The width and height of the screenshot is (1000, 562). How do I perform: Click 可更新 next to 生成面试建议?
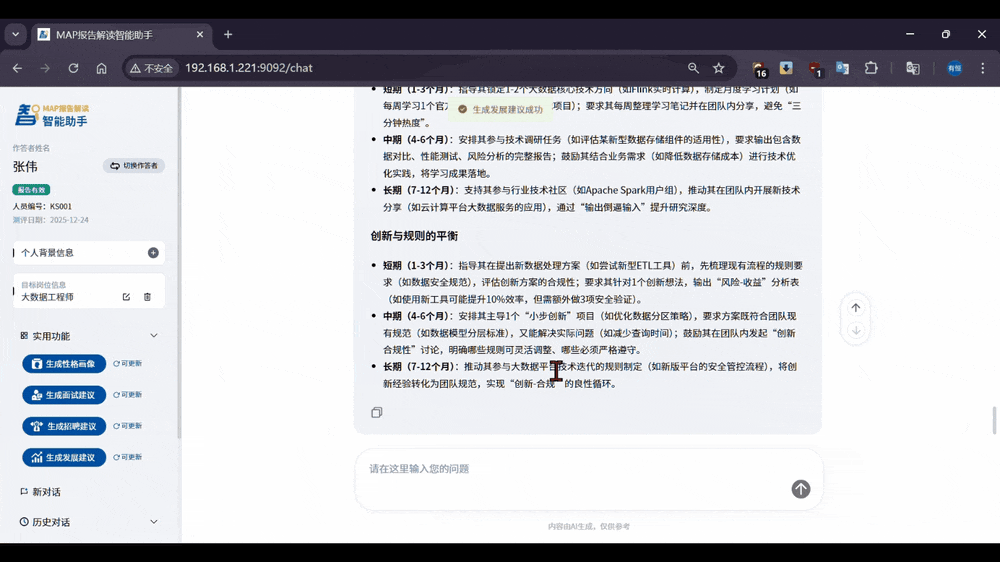coord(128,395)
